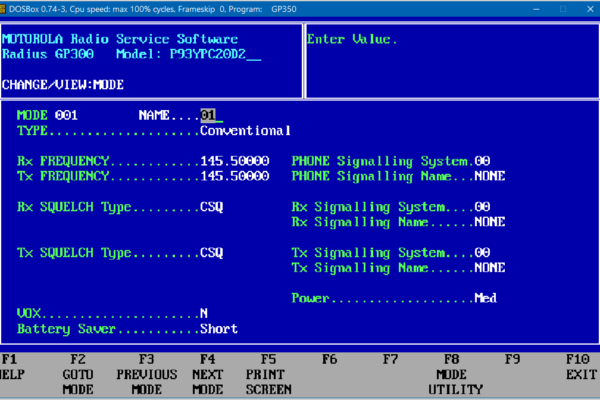Click the DOSBox icon in title bar
The image size is (600, 400).
(3, 9)
